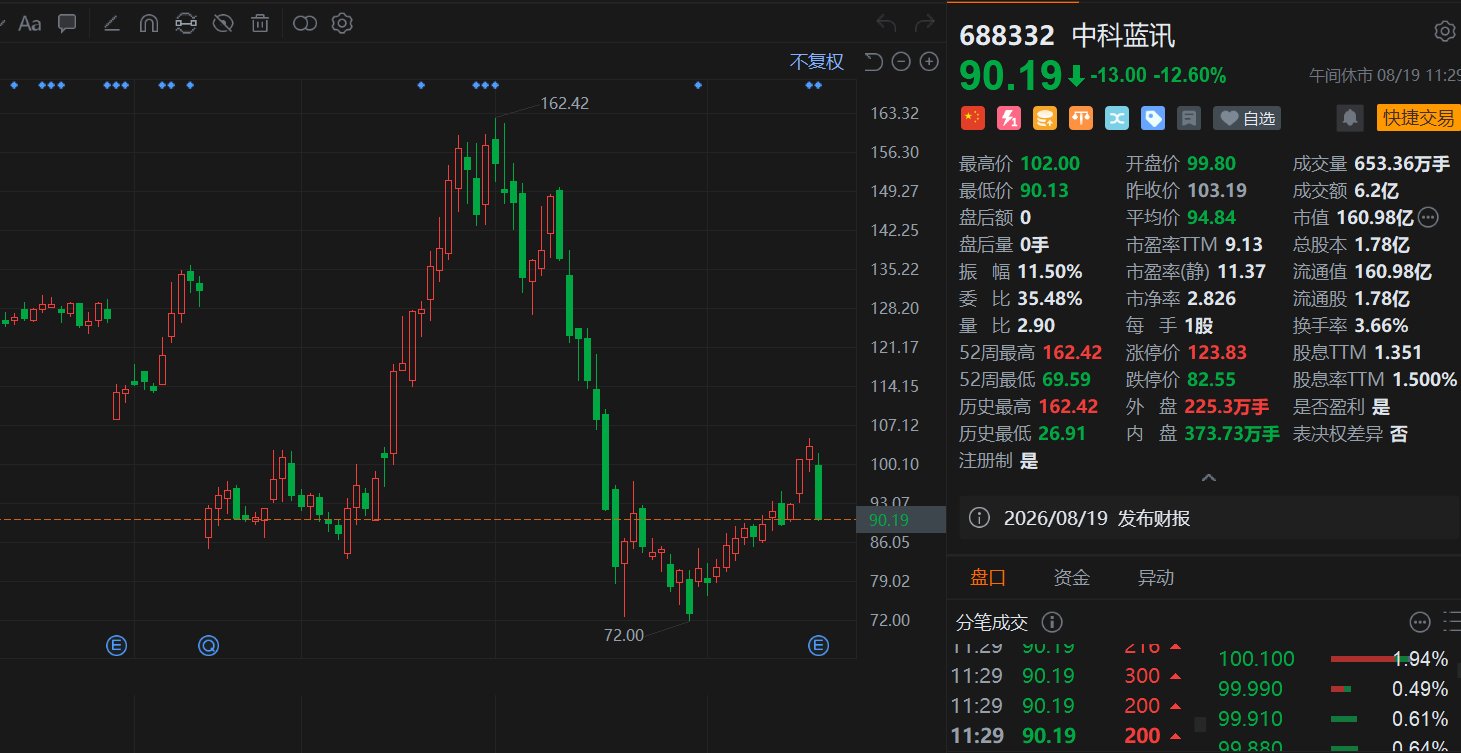Select the comment bubble annotation tool
This screenshot has width=1461, height=753.
(x=68, y=23)
